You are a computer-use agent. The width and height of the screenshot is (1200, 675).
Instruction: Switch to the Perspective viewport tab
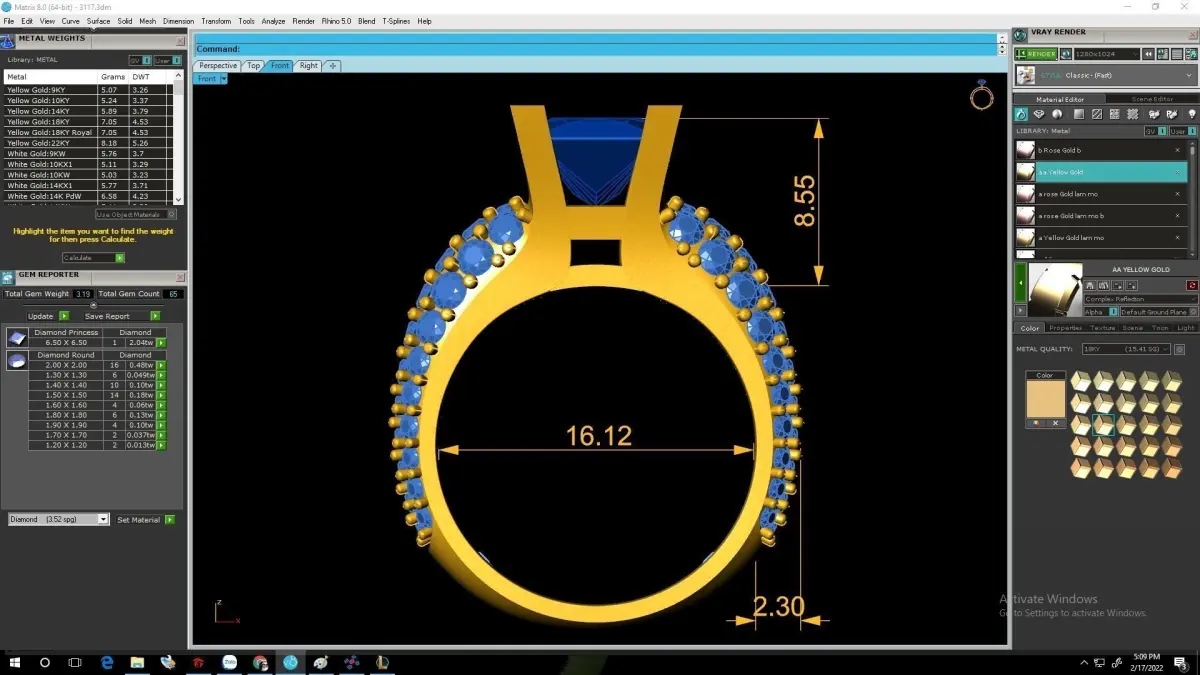pyautogui.click(x=218, y=66)
